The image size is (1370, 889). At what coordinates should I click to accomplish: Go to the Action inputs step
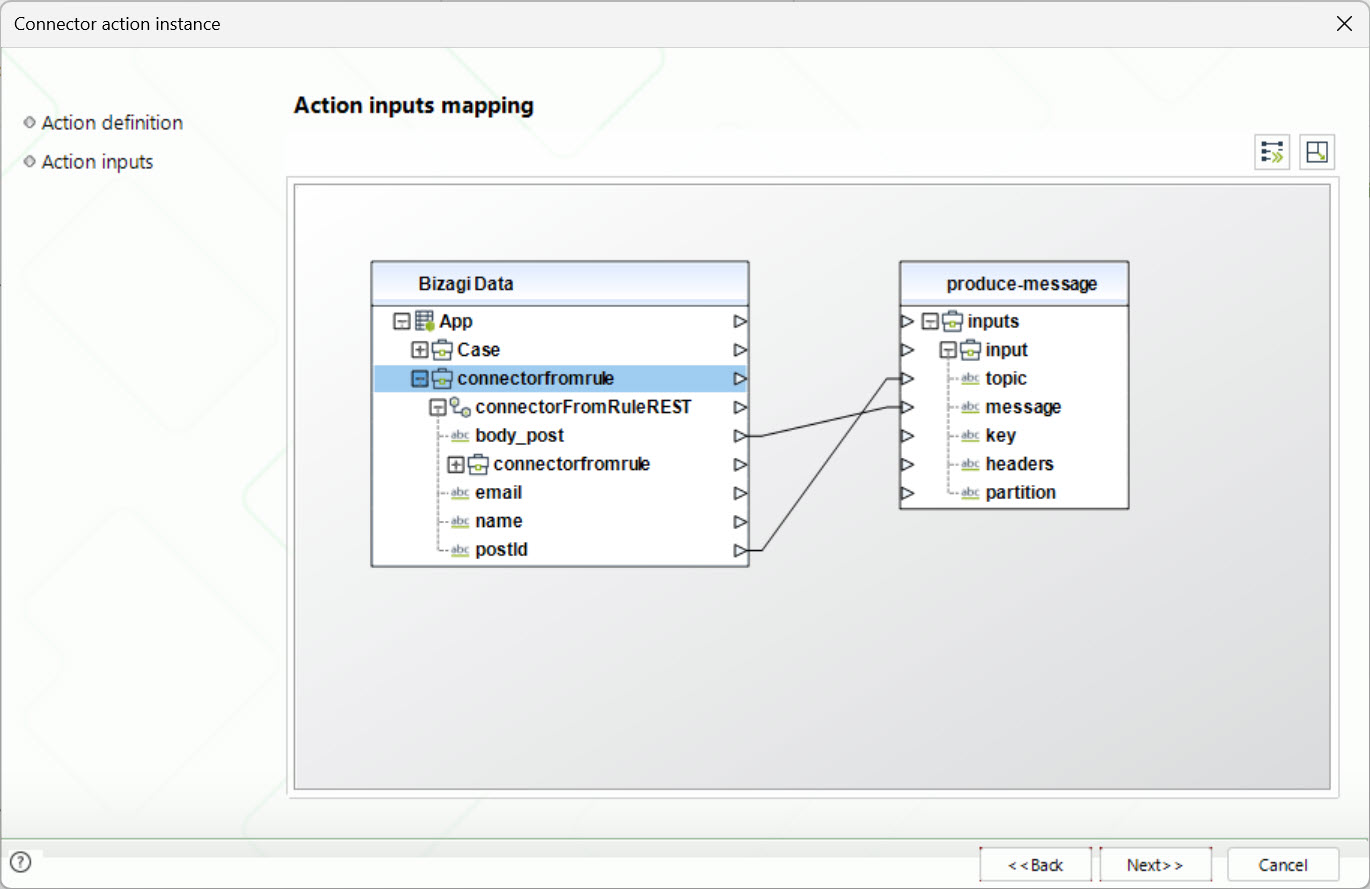pos(97,162)
